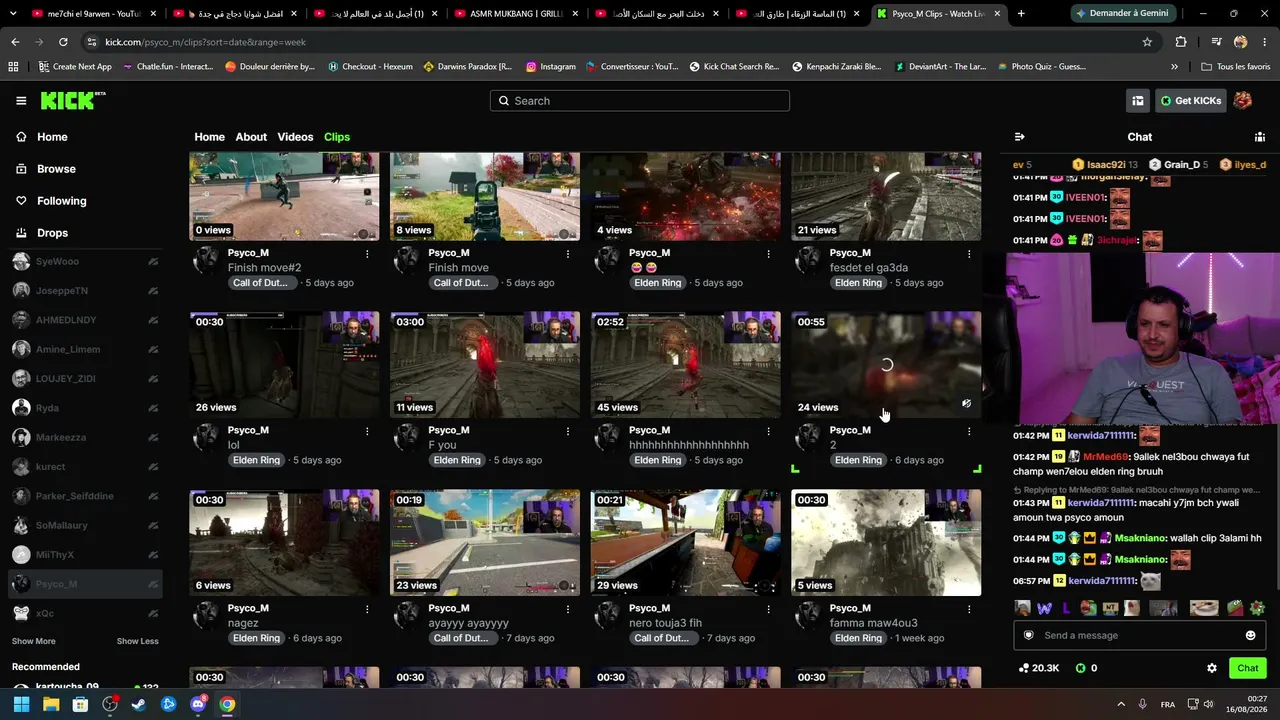1280x720 pixels.
Task: Open Windows Start menu
Action: [21, 704]
